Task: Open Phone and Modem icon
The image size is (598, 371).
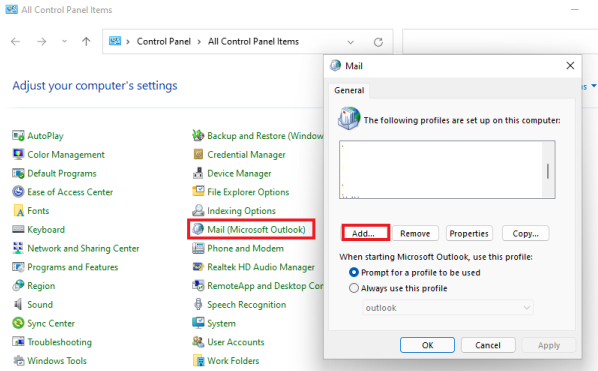Action: (198, 248)
